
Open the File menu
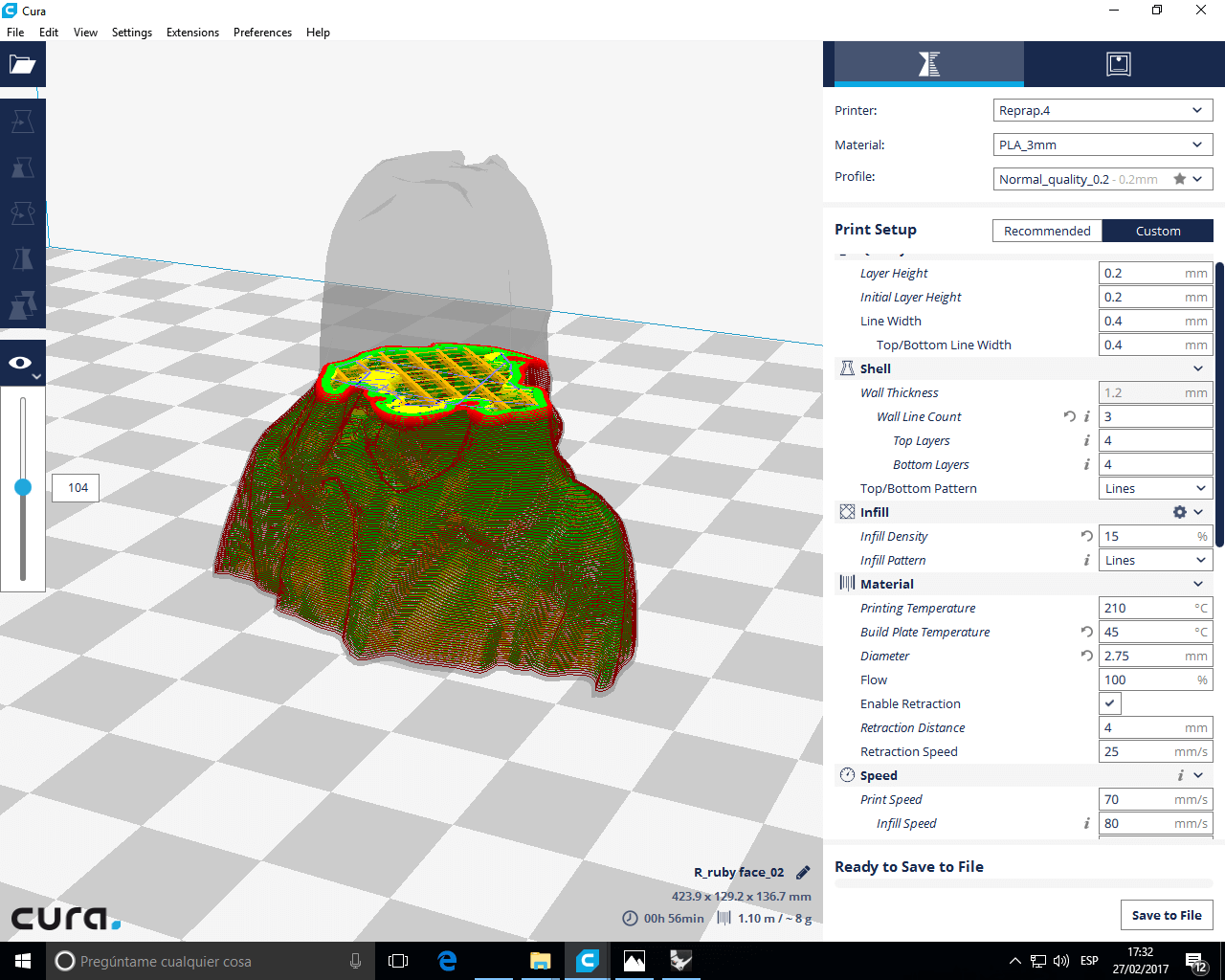coord(15,33)
